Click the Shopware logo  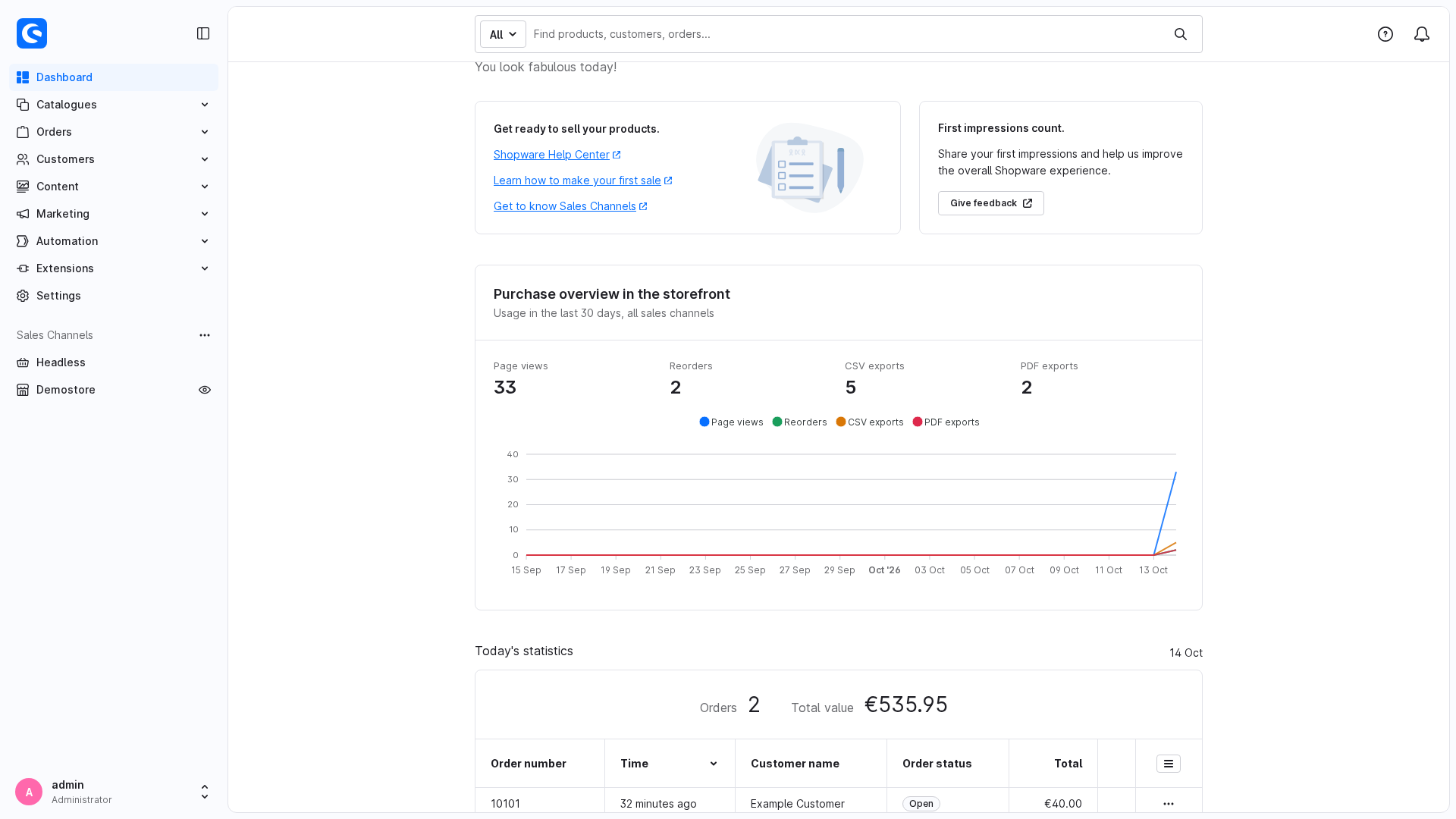coord(32,33)
